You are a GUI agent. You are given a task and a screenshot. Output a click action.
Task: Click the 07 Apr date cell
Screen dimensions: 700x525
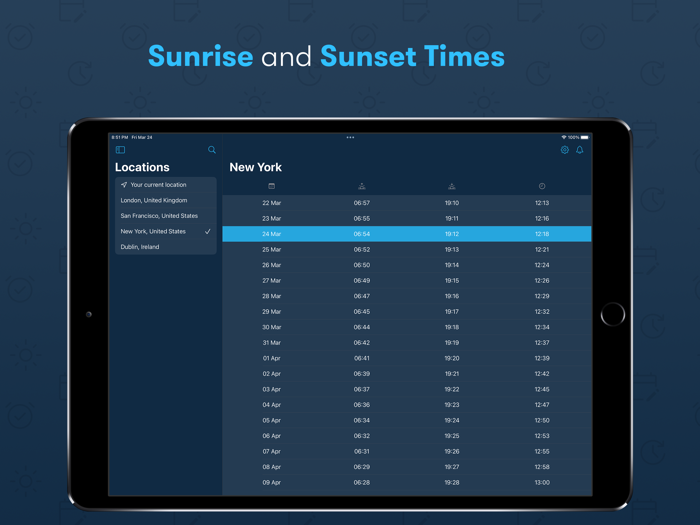click(271, 451)
